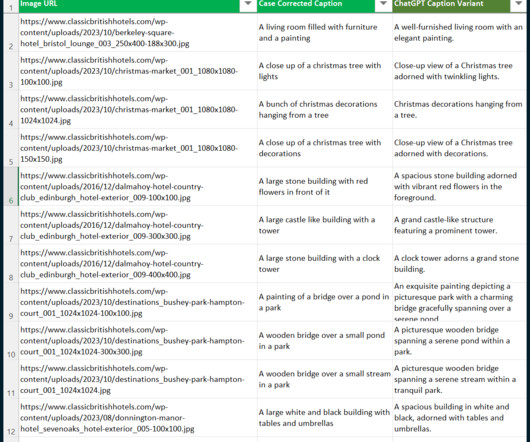530x442 pixels.
Task: Select caption 'A painting of a bridge over a pond'
Action: pyautogui.click(x=325, y=302)
